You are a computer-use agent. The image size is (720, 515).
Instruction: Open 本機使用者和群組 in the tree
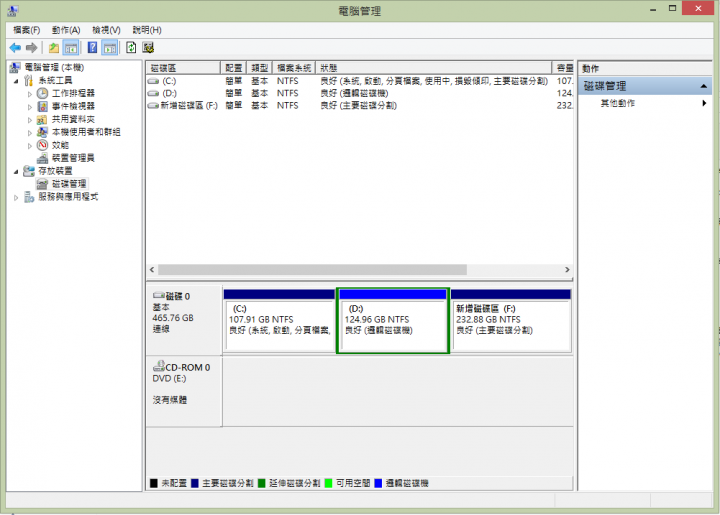(86, 132)
